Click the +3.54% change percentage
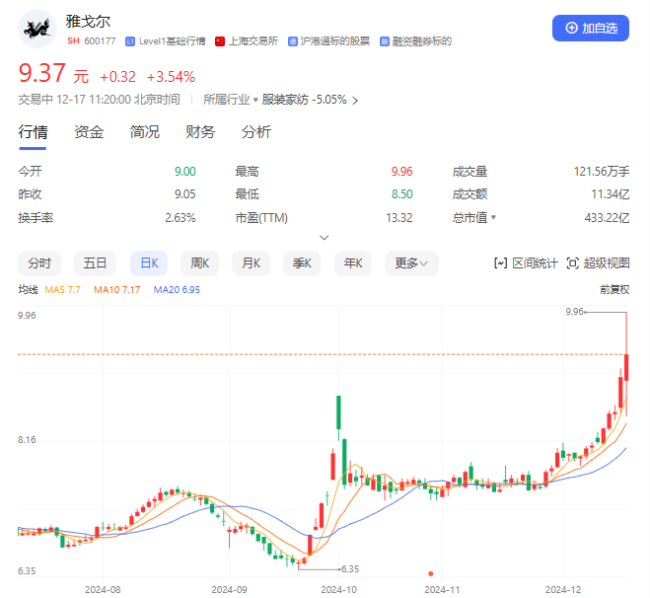This screenshot has height=598, width=650. click(171, 77)
